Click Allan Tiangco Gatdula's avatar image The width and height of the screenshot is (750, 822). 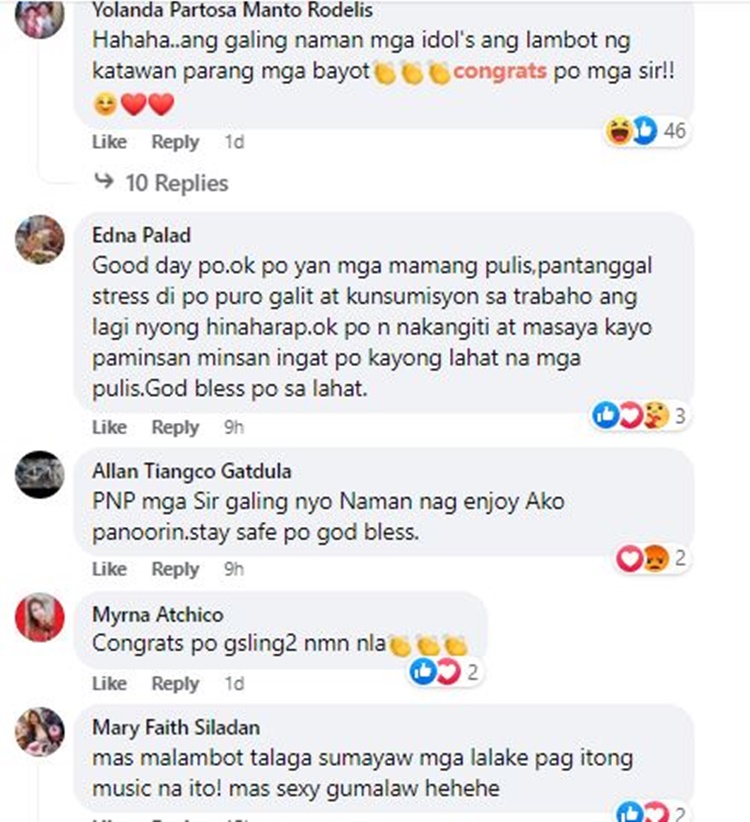click(39, 475)
